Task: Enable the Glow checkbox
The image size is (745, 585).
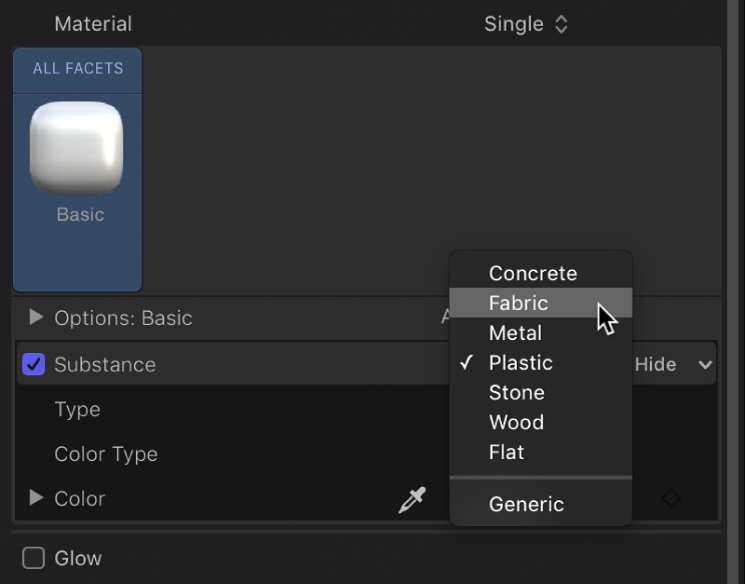Action: pyautogui.click(x=34, y=558)
